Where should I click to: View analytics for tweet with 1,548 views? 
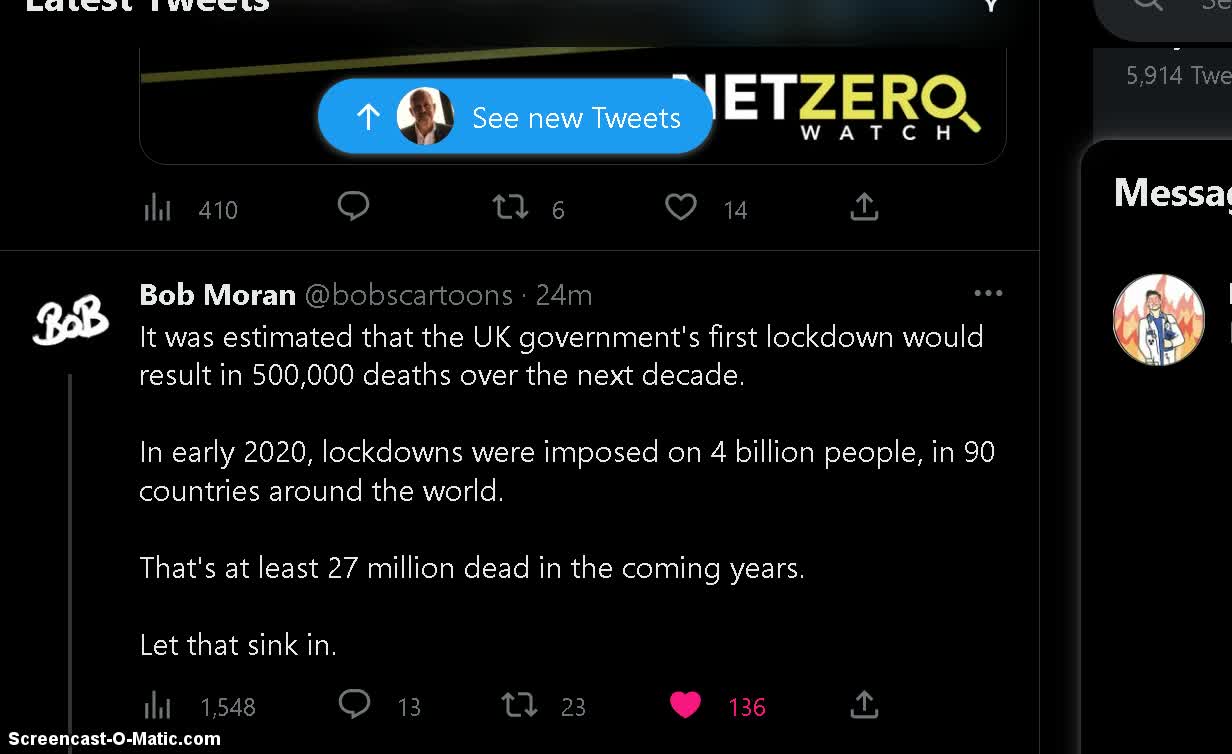tap(158, 706)
